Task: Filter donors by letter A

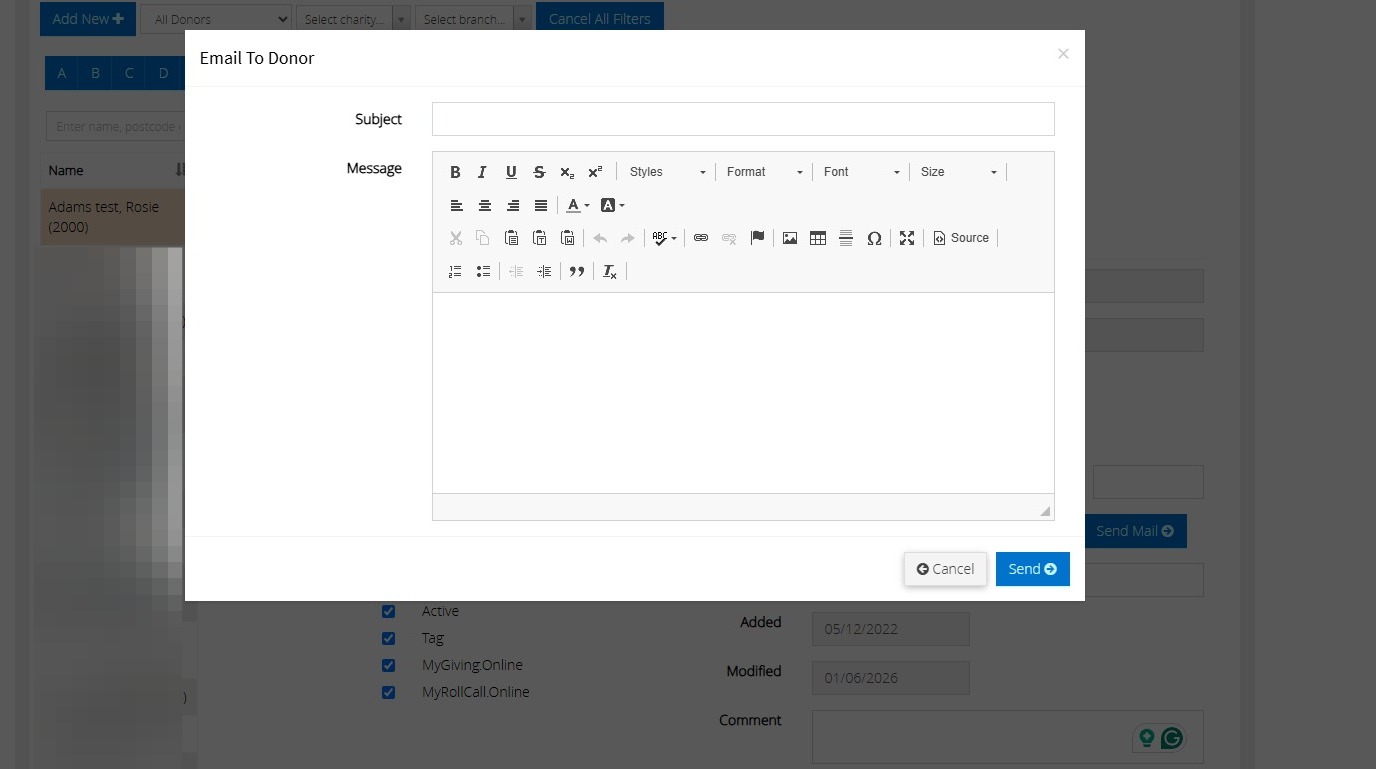Action: click(62, 73)
